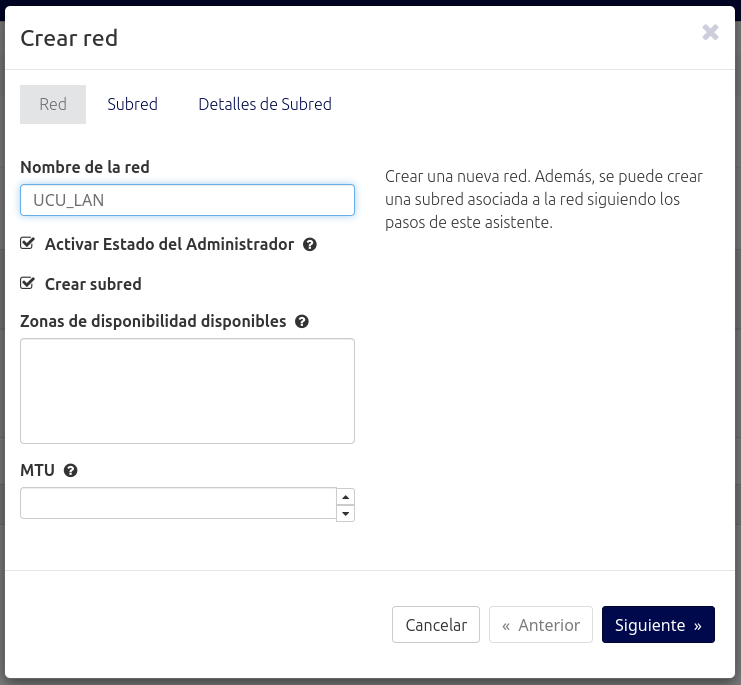The height and width of the screenshot is (685, 741).
Task: Increase MTU with the up arrow
Action: [345, 497]
